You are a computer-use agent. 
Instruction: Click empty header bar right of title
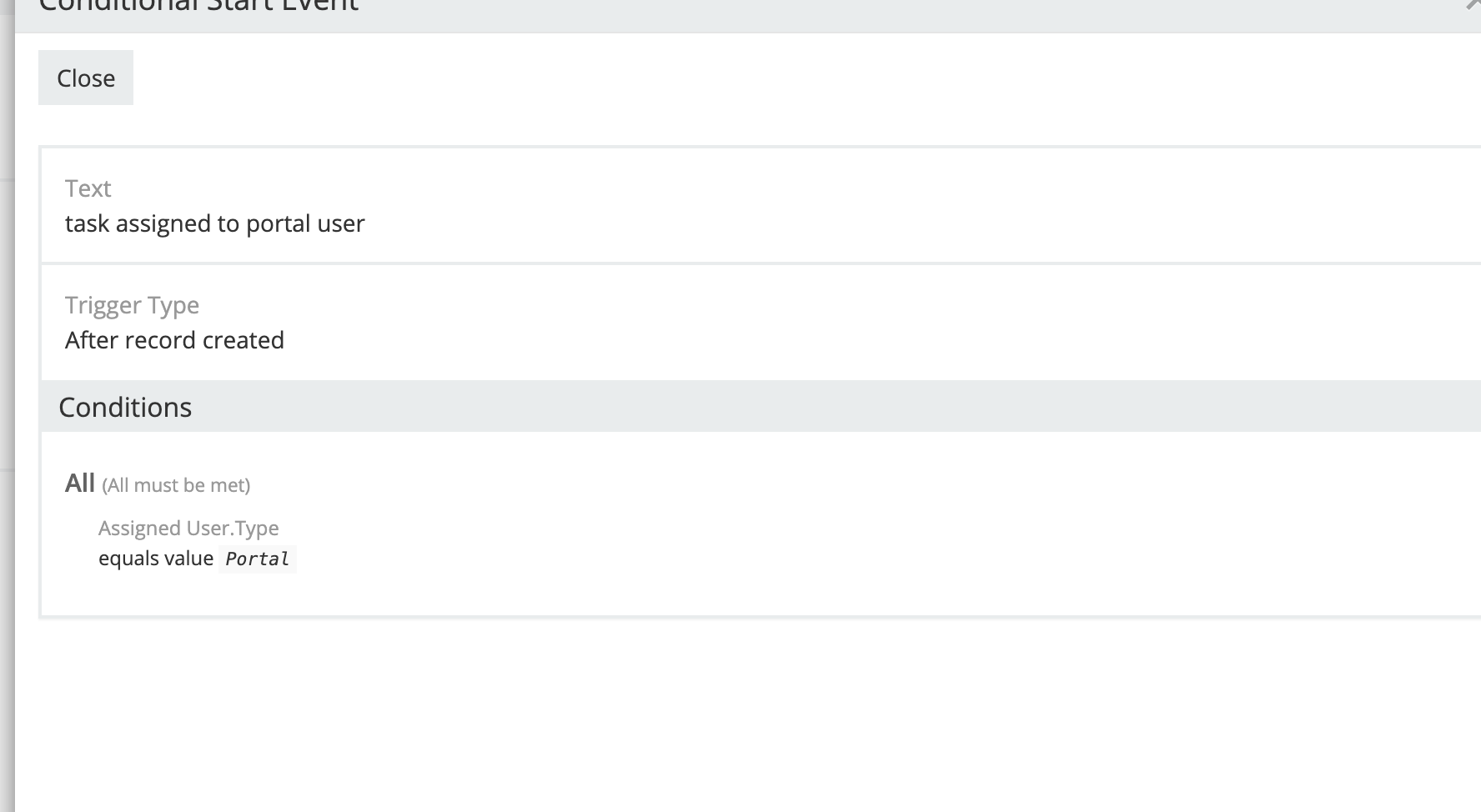pyautogui.click(x=834, y=13)
